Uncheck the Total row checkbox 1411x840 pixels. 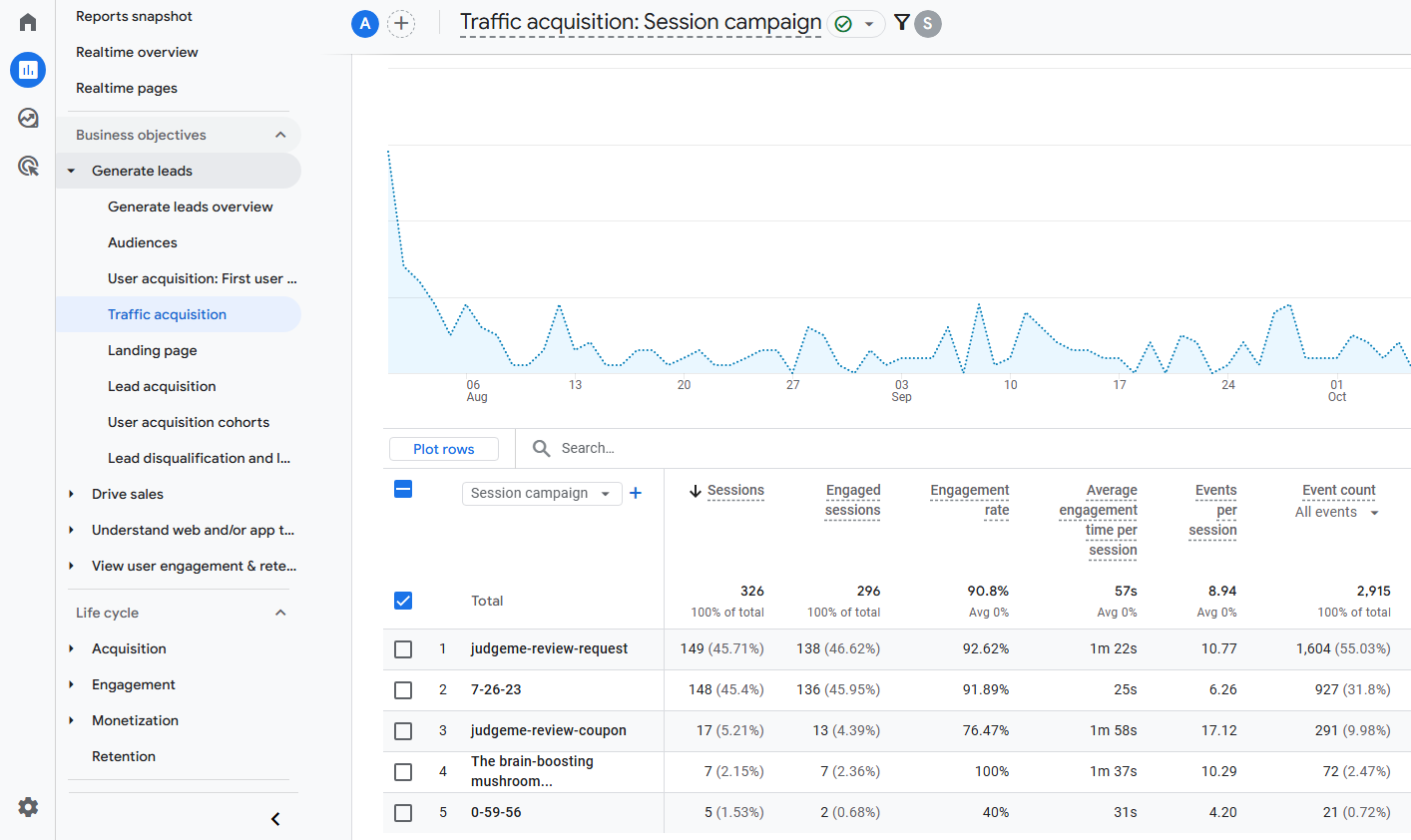[403, 601]
